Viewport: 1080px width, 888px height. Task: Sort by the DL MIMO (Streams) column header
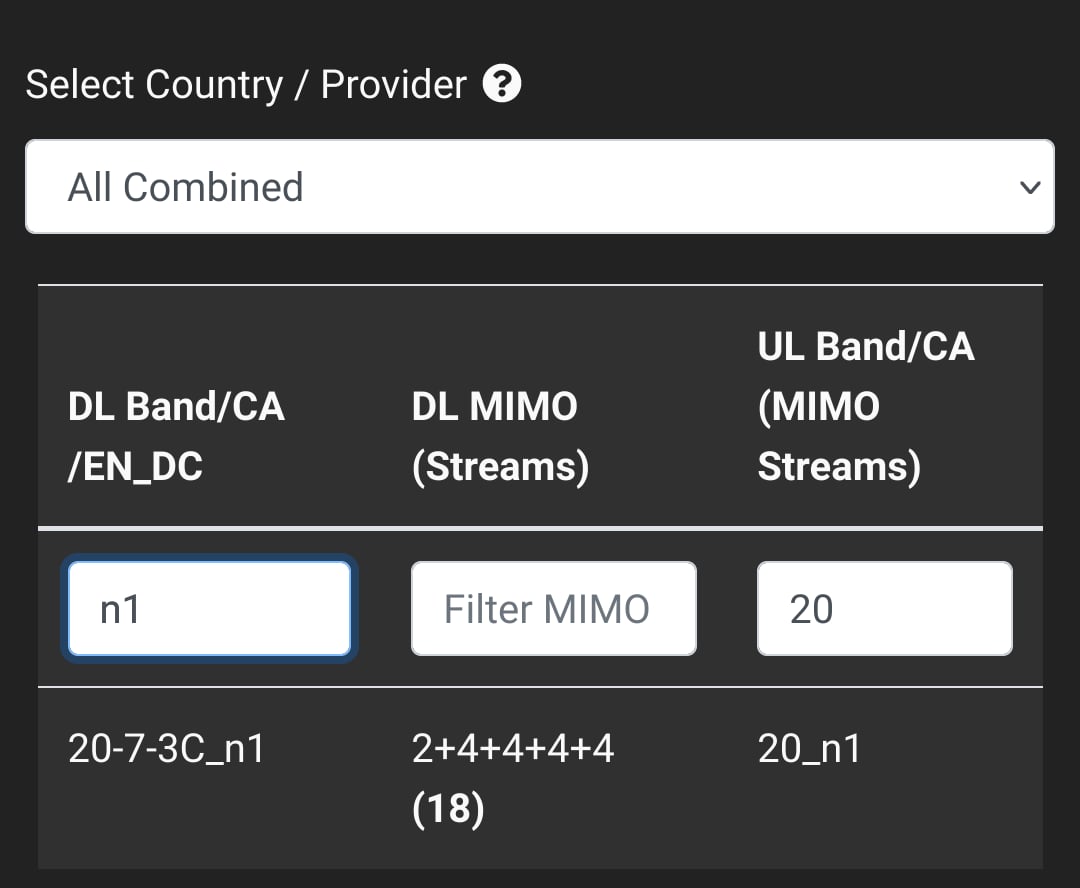501,436
